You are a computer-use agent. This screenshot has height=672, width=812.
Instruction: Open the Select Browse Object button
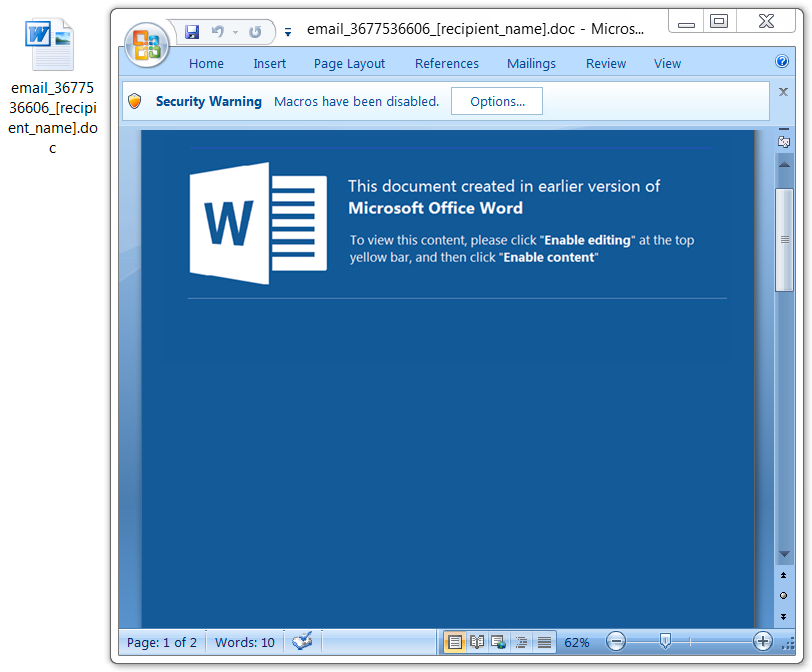pyautogui.click(x=784, y=595)
